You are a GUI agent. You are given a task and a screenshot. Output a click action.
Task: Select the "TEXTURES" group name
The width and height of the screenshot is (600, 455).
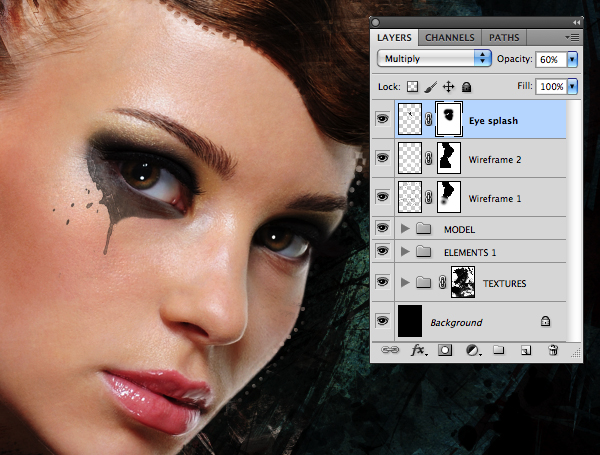[x=504, y=284]
